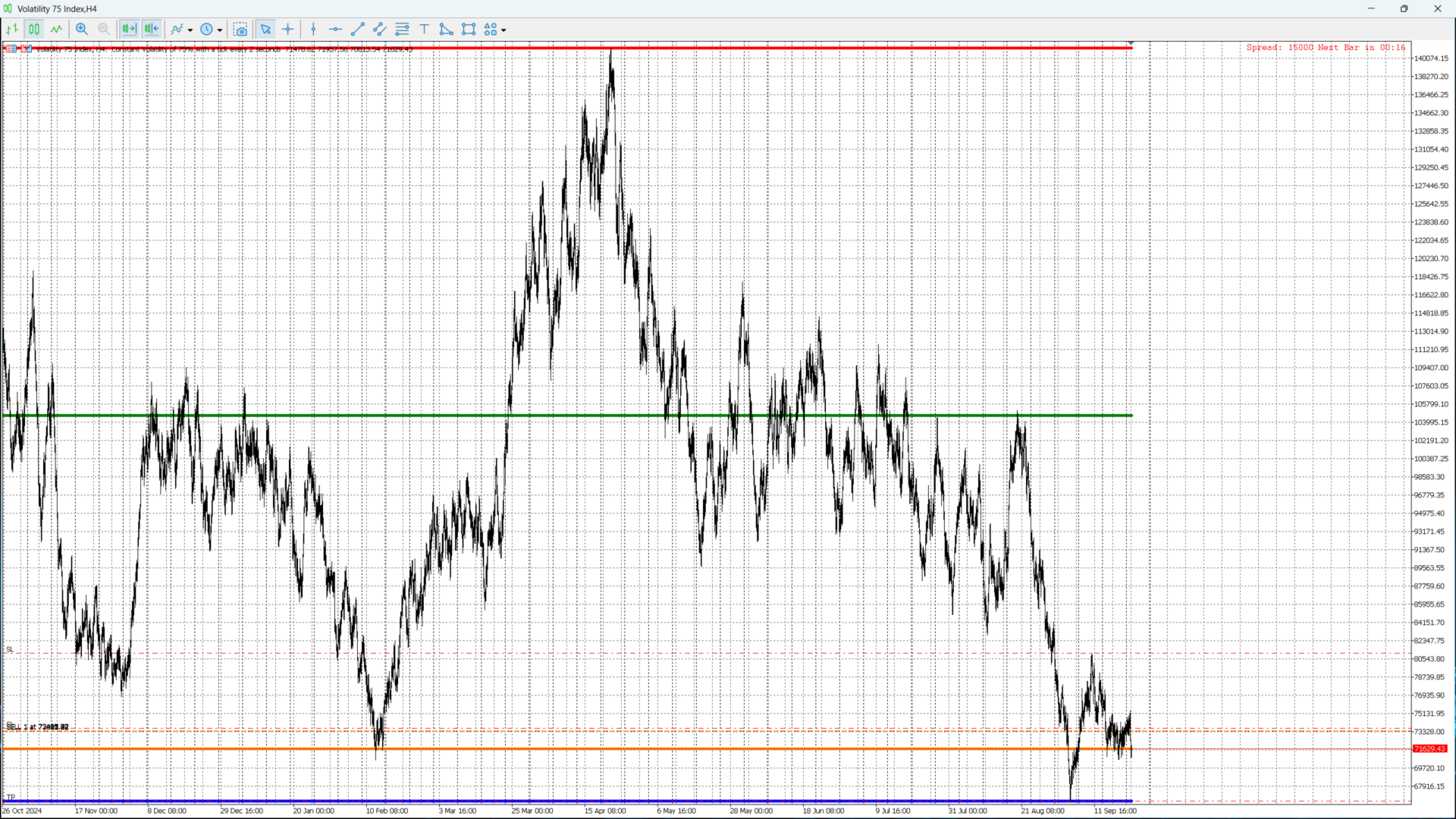Click the SELL order label on chart

point(36,727)
